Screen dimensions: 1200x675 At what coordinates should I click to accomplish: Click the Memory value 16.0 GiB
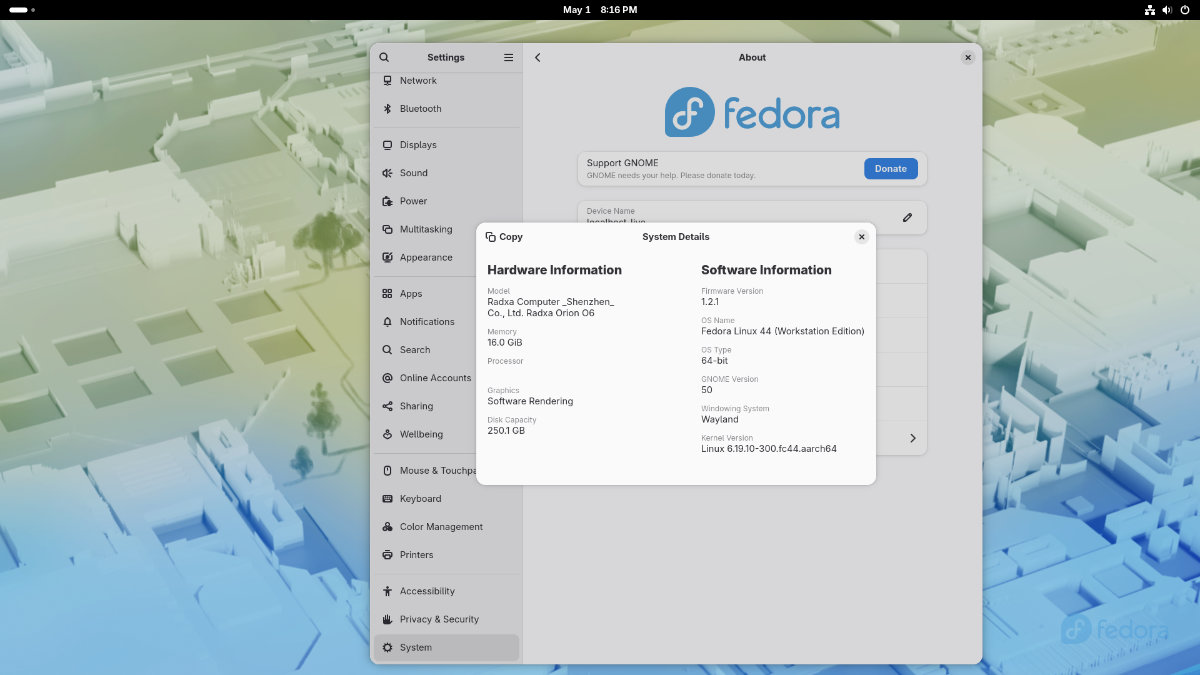pyautogui.click(x=505, y=342)
